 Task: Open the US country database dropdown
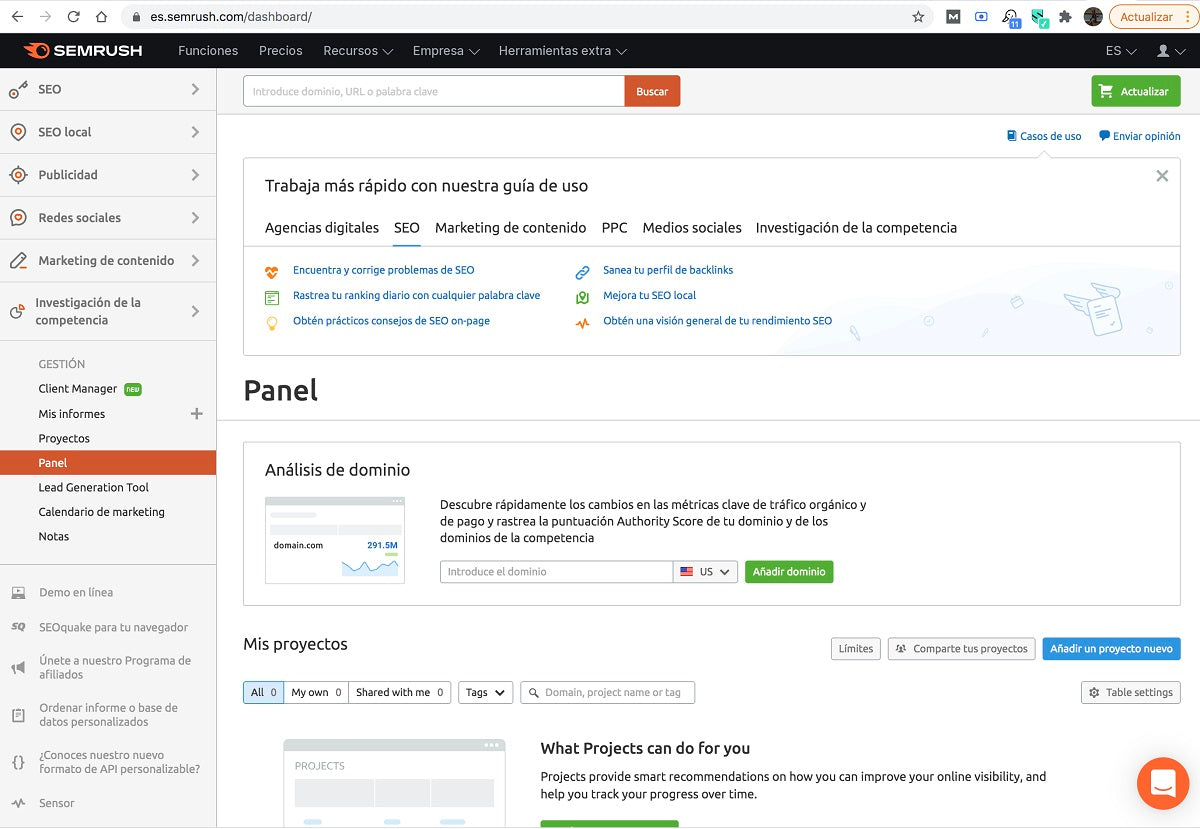click(x=706, y=572)
